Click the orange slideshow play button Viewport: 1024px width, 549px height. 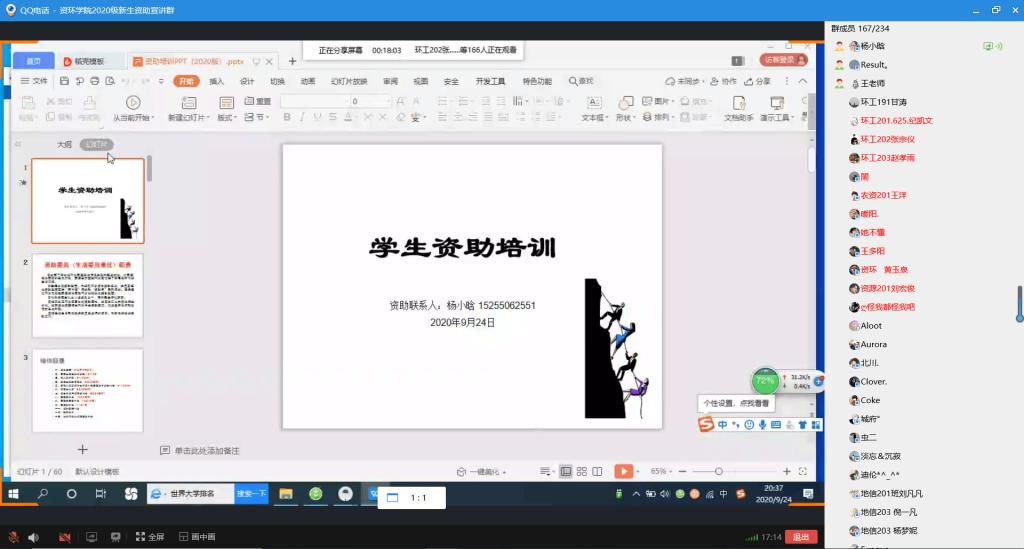[x=623, y=471]
